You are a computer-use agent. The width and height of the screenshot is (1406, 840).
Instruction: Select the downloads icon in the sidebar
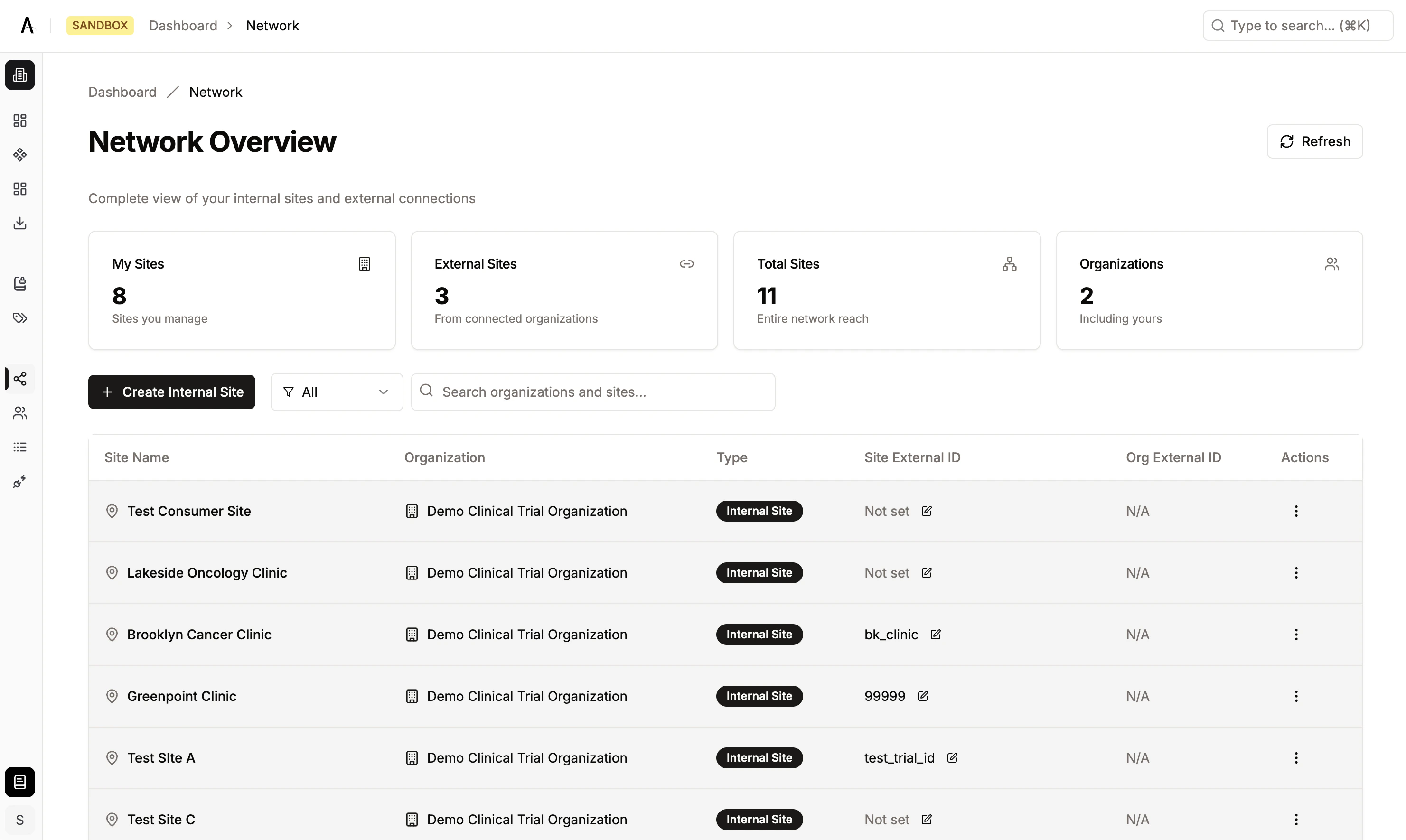point(19,223)
